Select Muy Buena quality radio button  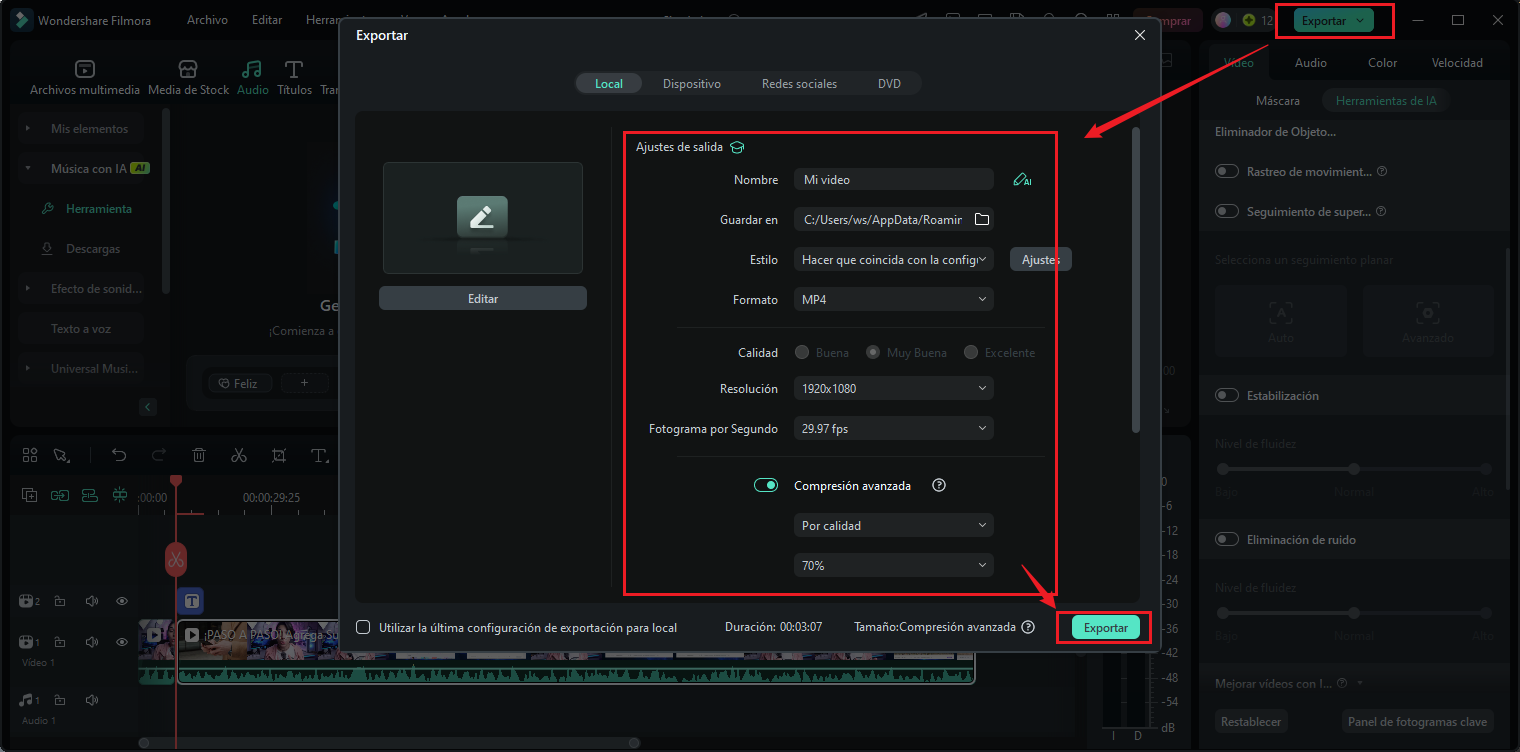point(873,352)
